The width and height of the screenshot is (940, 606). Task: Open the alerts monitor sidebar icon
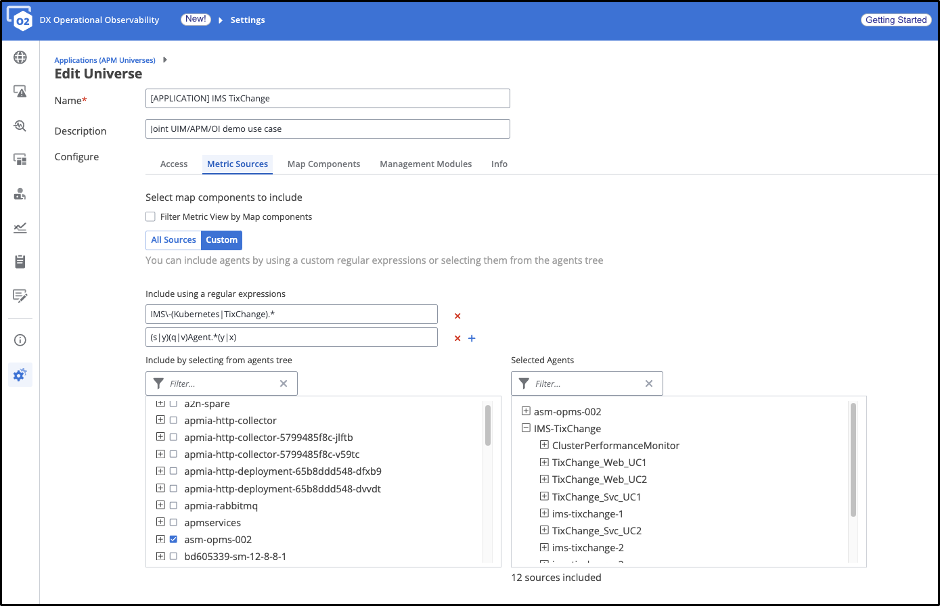tap(20, 91)
